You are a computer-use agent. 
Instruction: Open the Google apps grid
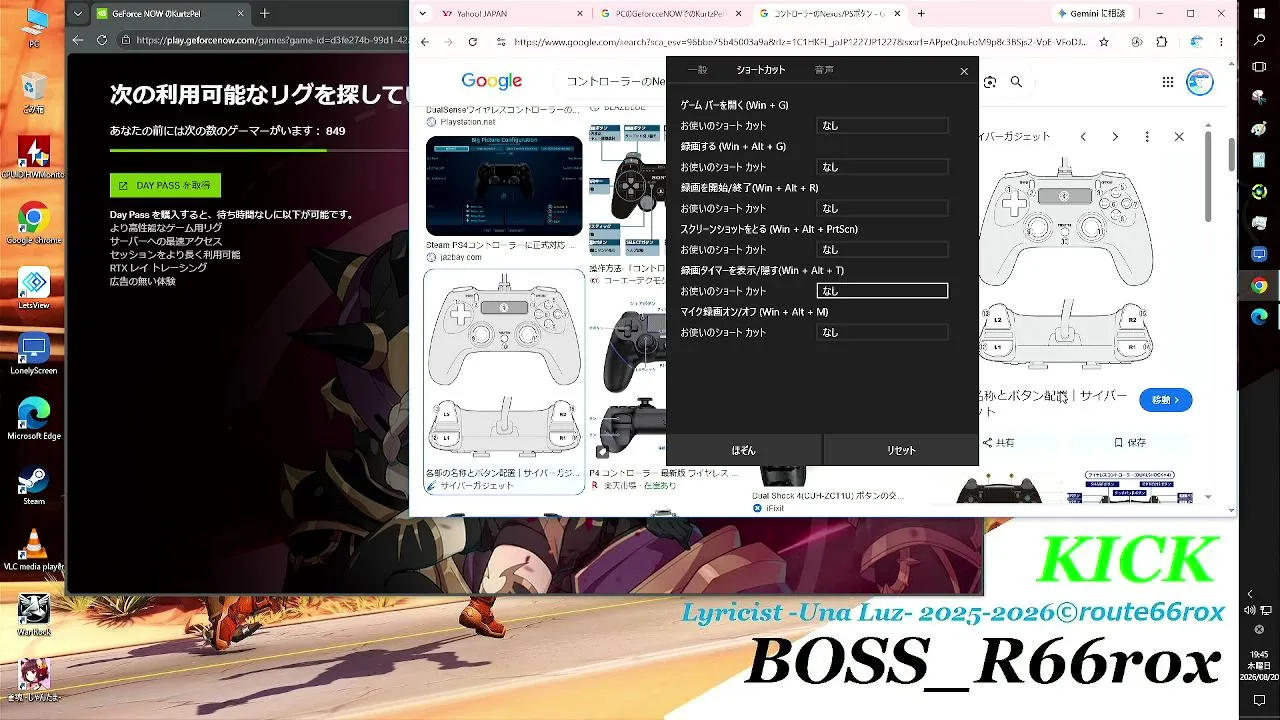[x=1168, y=82]
